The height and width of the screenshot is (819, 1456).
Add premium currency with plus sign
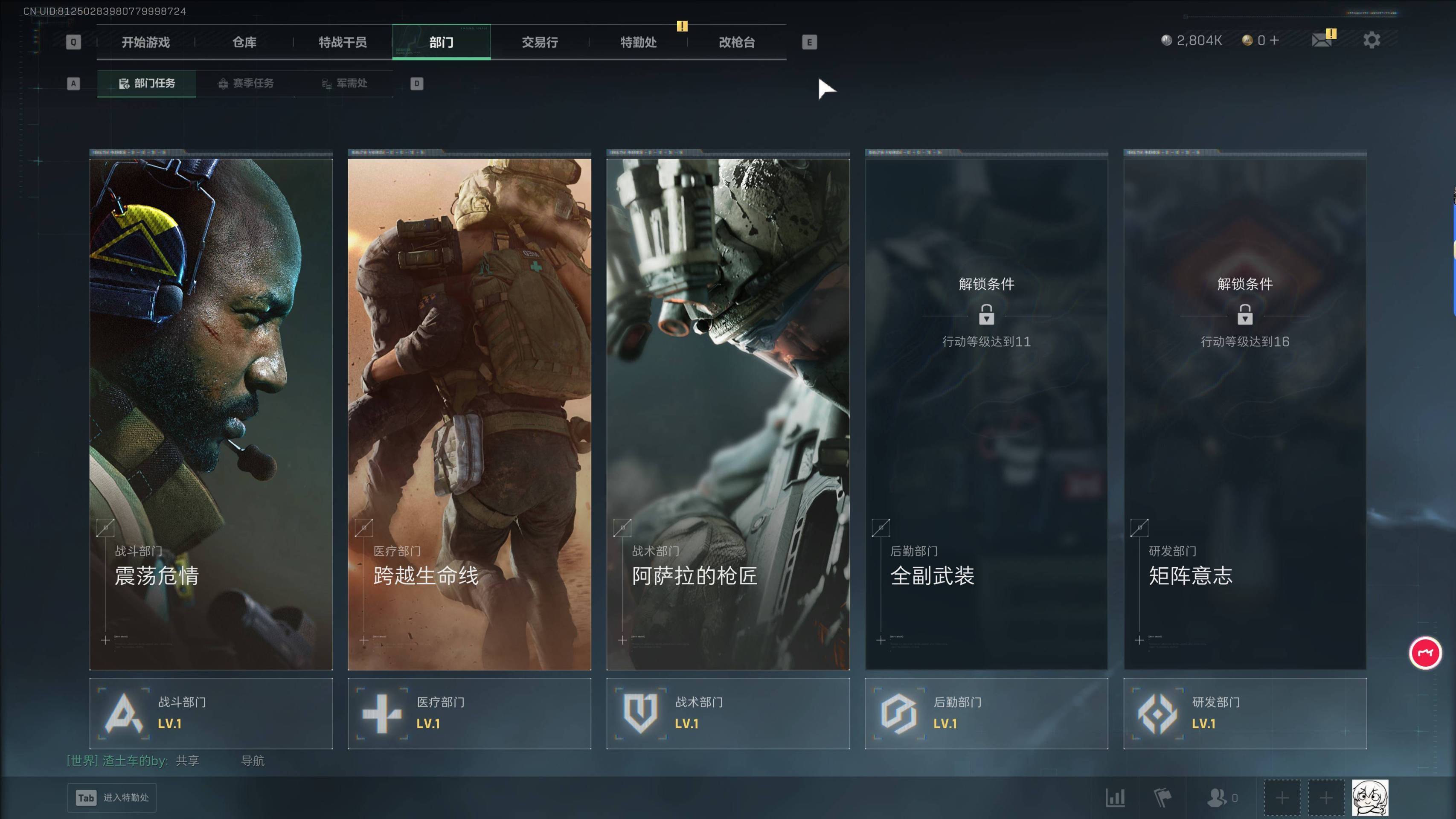tap(1274, 40)
